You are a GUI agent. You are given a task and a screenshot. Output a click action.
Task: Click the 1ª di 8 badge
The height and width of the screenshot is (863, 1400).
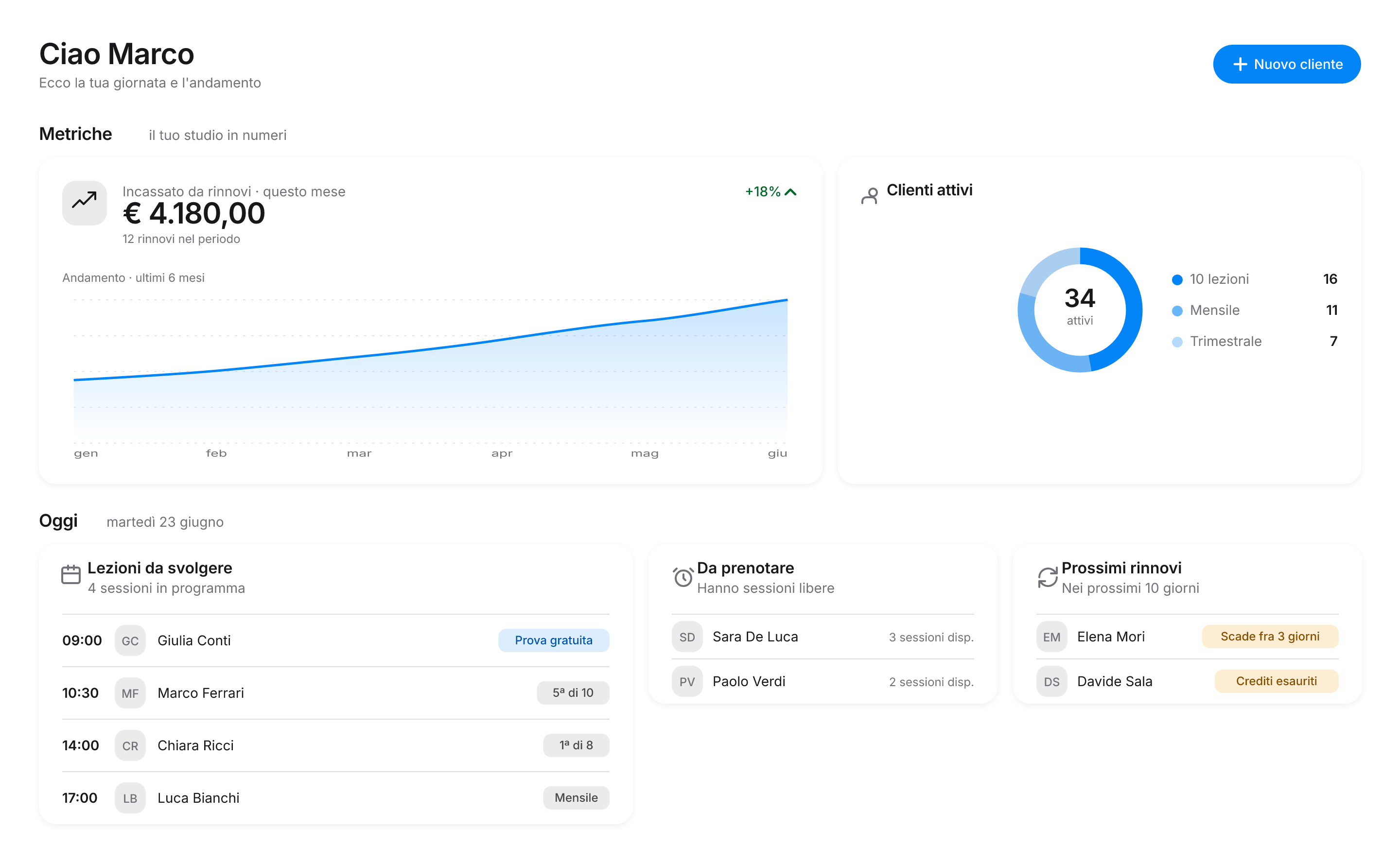pyautogui.click(x=576, y=745)
